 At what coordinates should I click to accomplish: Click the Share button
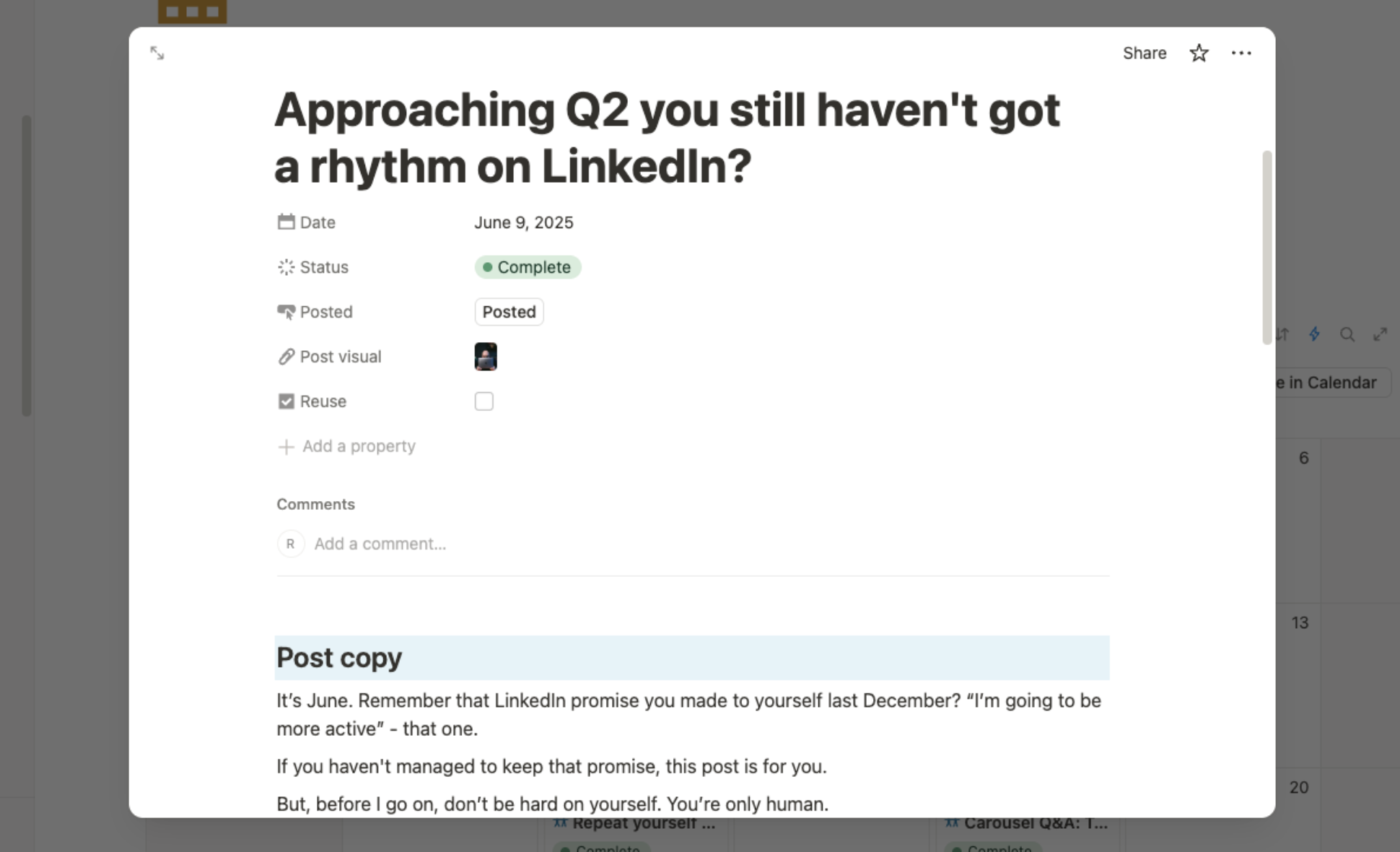[x=1144, y=53]
